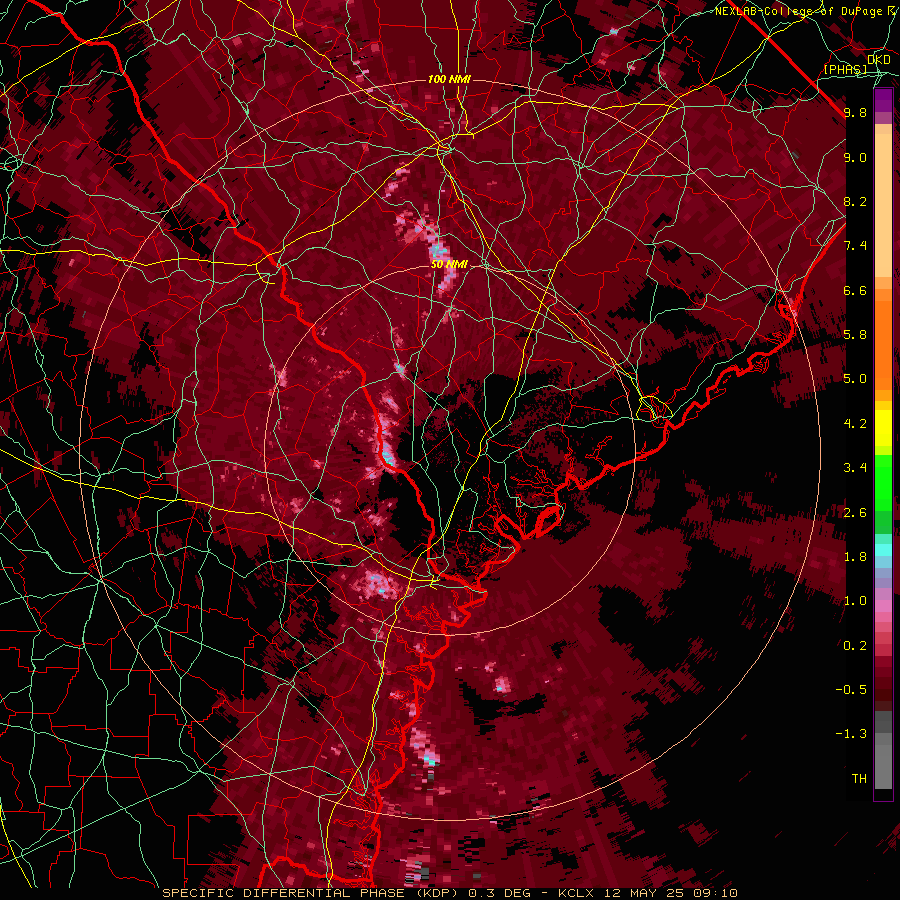
Task: Click the TH label on color scale
Action: pyautogui.click(x=859, y=779)
